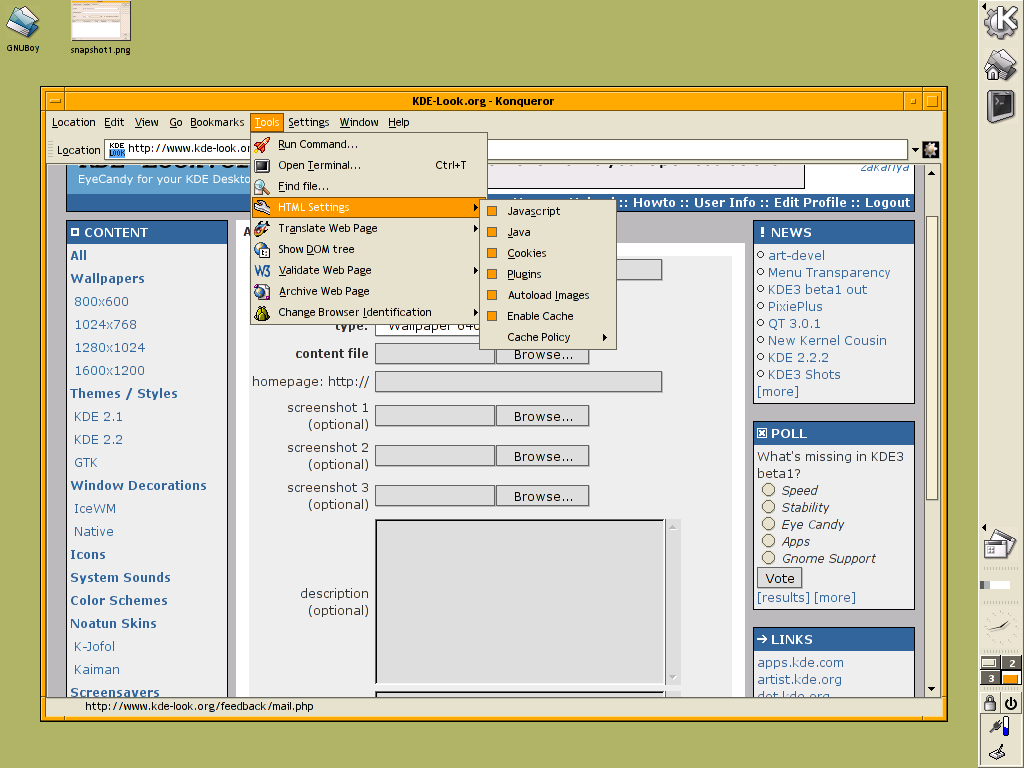Toggle the Java setting
This screenshot has width=1024, height=768.
(492, 232)
